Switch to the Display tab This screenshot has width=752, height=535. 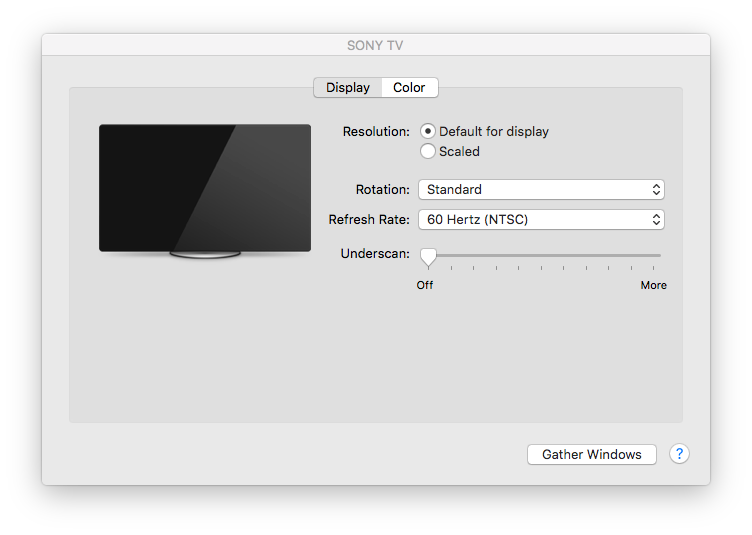pyautogui.click(x=348, y=88)
